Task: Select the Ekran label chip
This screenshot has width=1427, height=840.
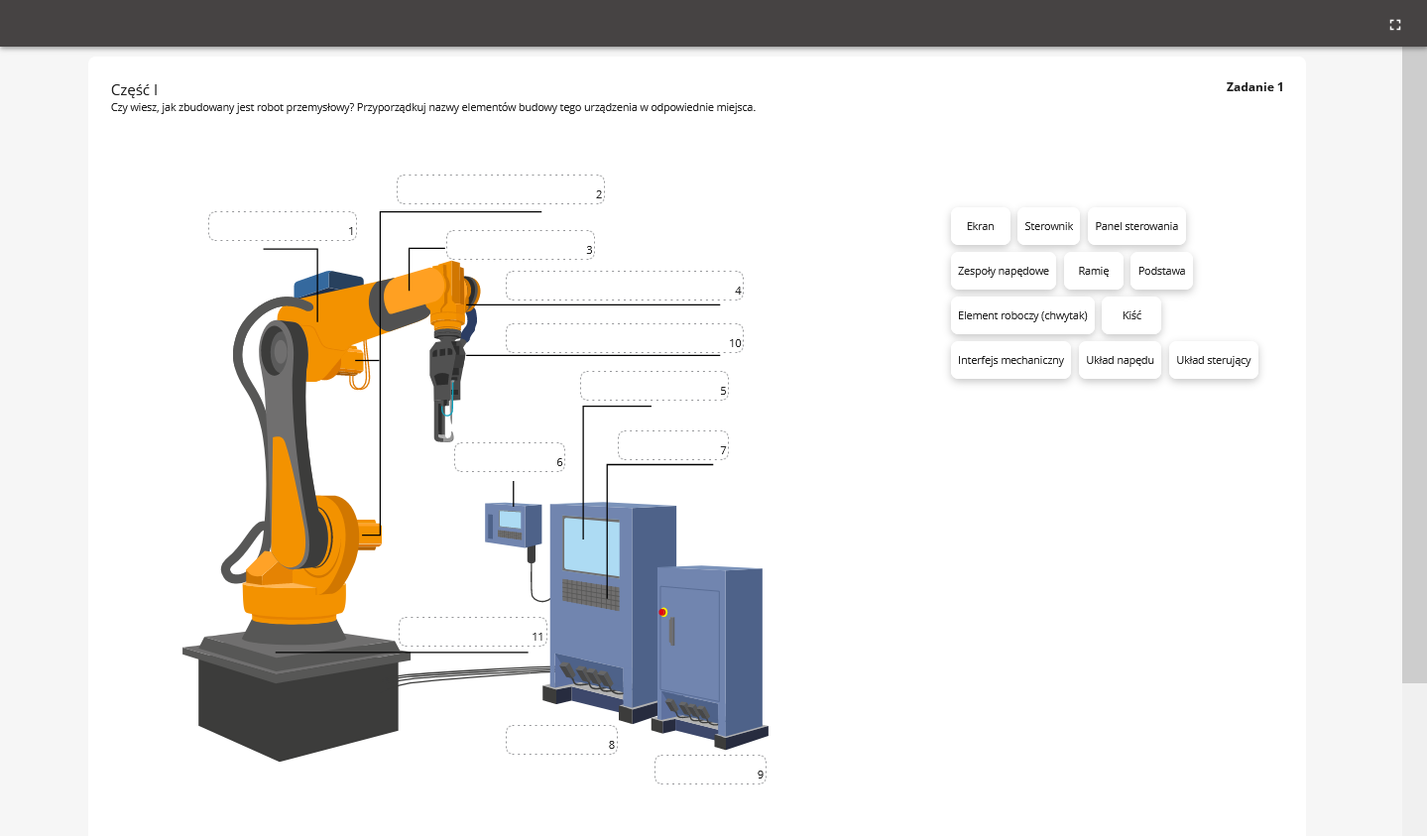Action: [x=980, y=226]
